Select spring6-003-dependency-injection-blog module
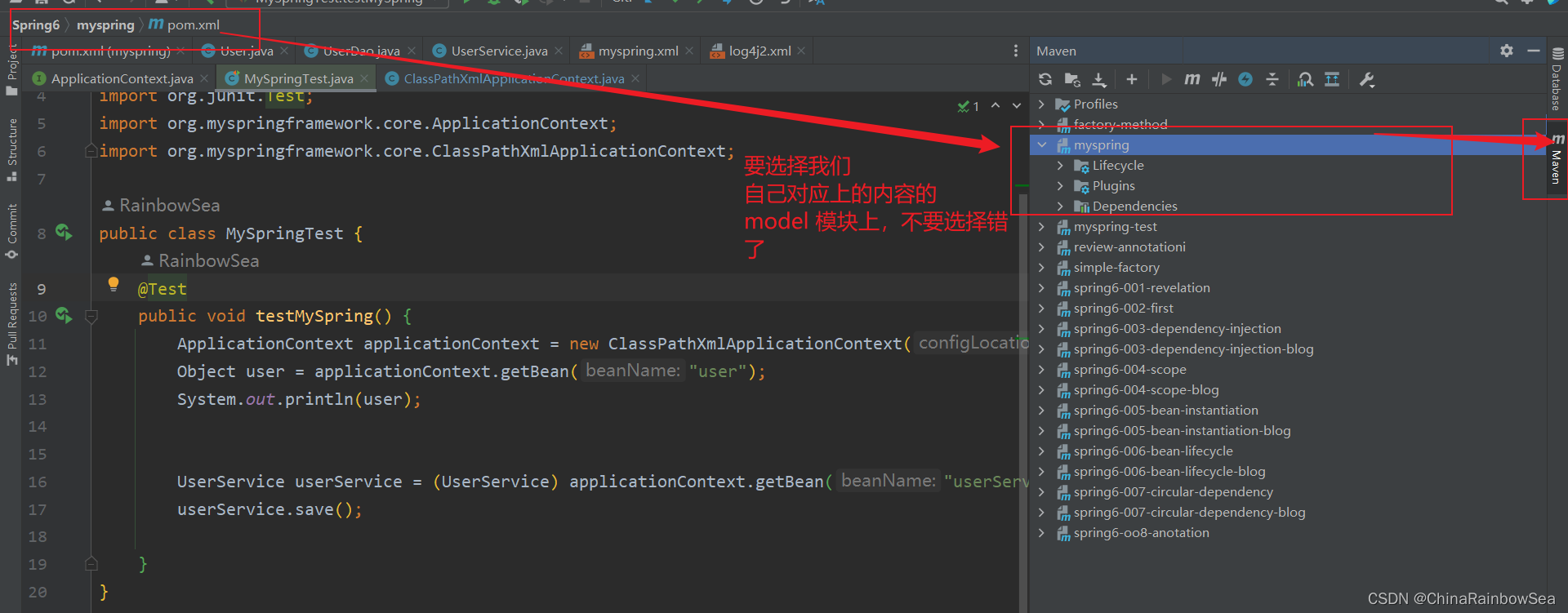The height and width of the screenshot is (613, 1568). click(1193, 349)
